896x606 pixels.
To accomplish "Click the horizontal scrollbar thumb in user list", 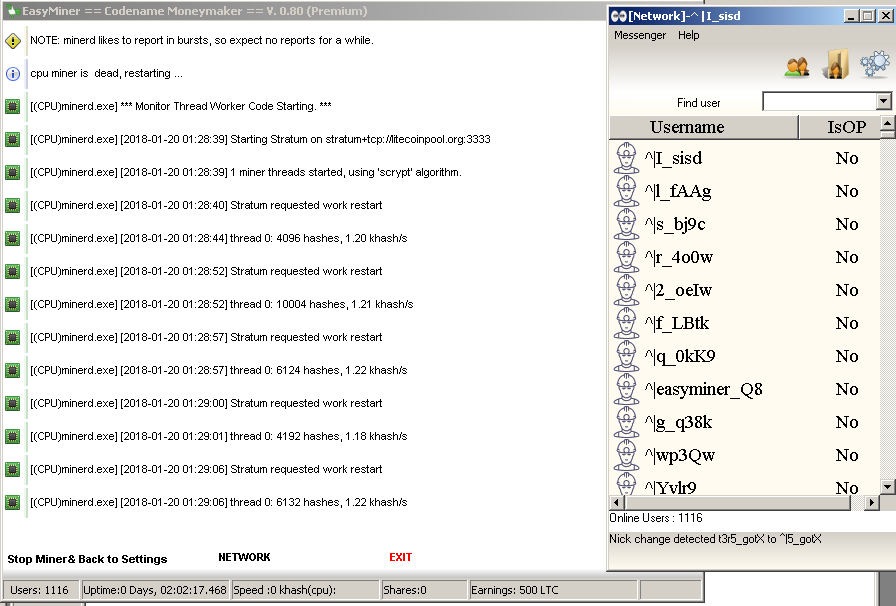I will click(737, 503).
